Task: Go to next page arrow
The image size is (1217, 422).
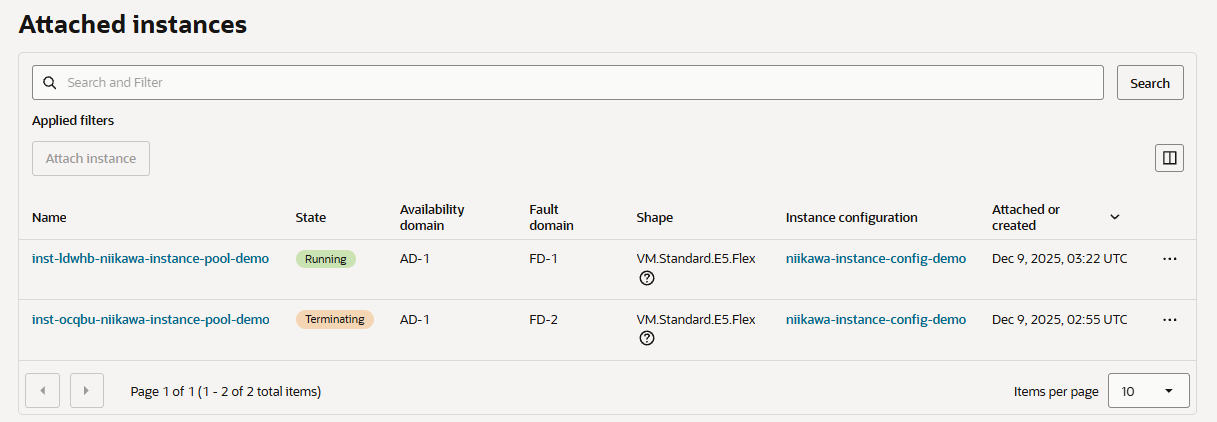Action: (x=87, y=391)
